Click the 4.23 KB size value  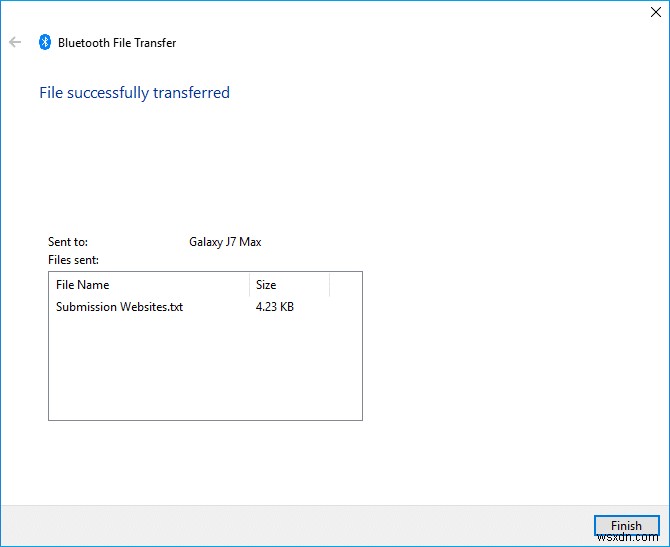click(x=275, y=307)
